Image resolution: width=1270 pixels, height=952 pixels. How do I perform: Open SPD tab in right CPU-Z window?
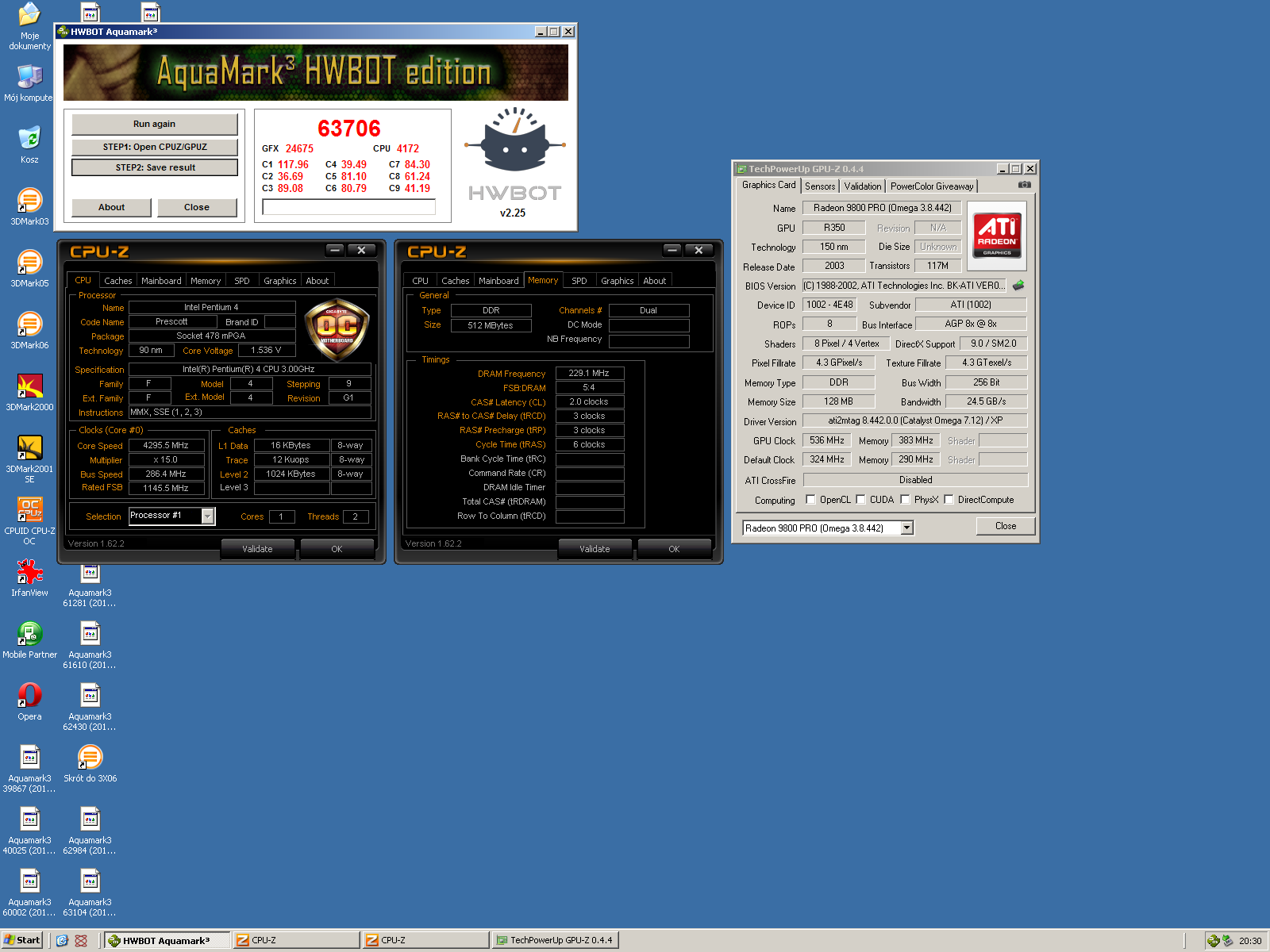click(x=579, y=281)
